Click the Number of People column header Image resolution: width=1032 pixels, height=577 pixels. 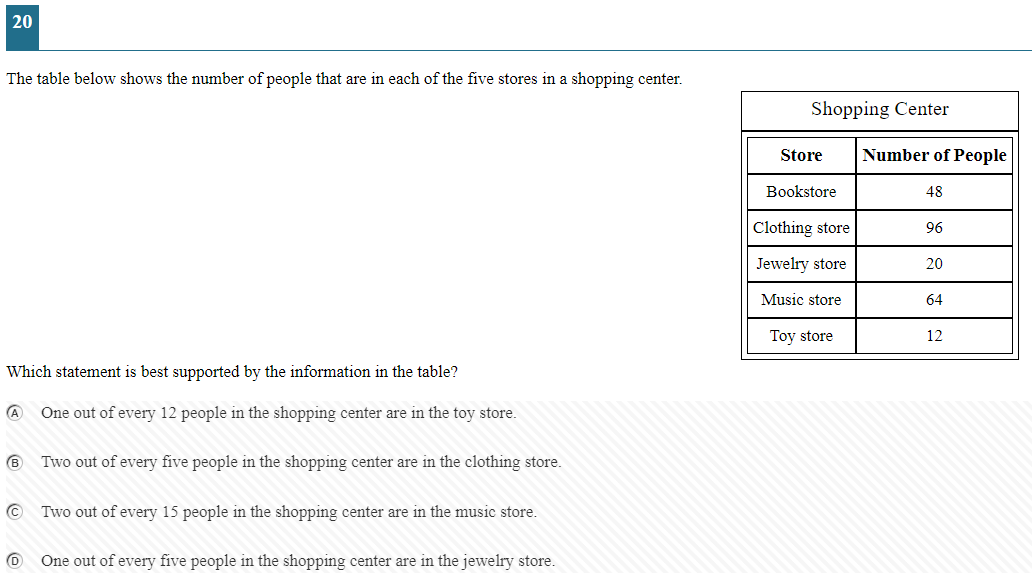point(934,155)
